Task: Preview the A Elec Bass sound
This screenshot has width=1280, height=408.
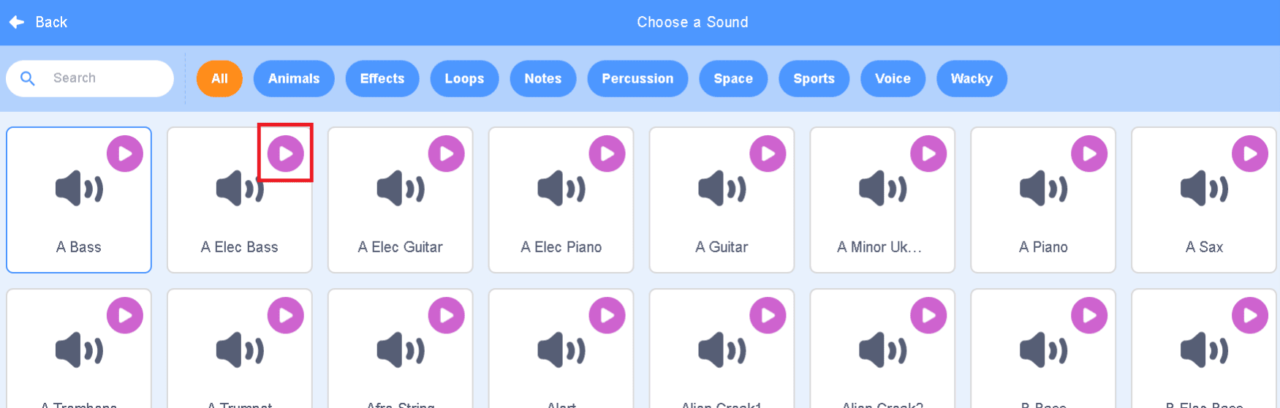Action: (x=286, y=153)
